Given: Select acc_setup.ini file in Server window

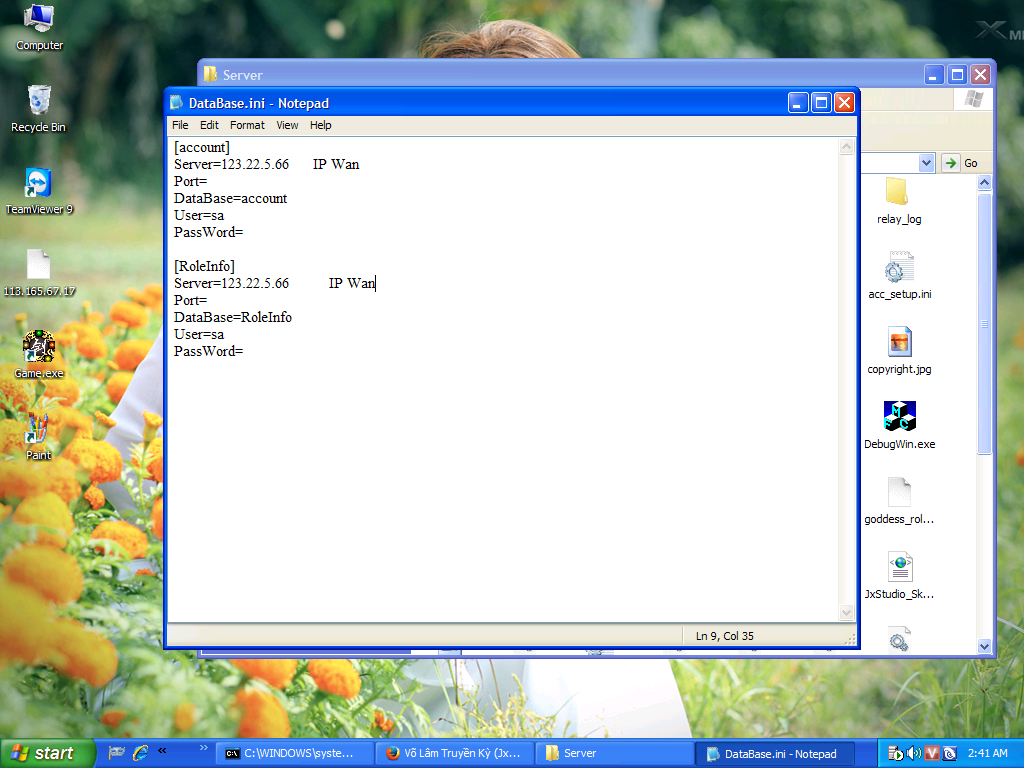Looking at the screenshot, I should [899, 276].
